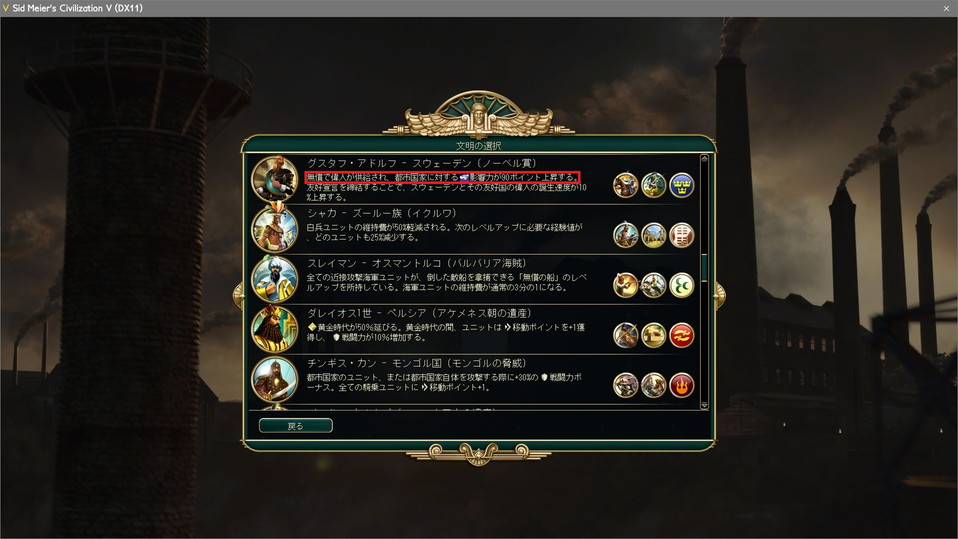The height and width of the screenshot is (539, 958).
Task: Click the civilization list scrollbar thumb
Action: pyautogui.click(x=704, y=268)
